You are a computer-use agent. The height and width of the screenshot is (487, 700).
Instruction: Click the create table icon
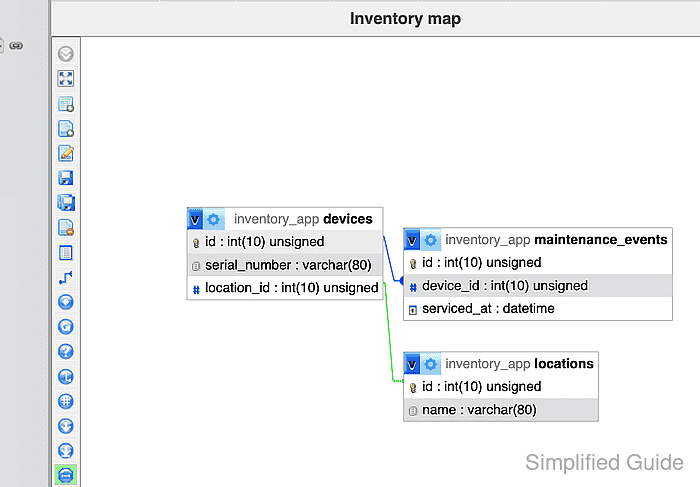pos(66,253)
